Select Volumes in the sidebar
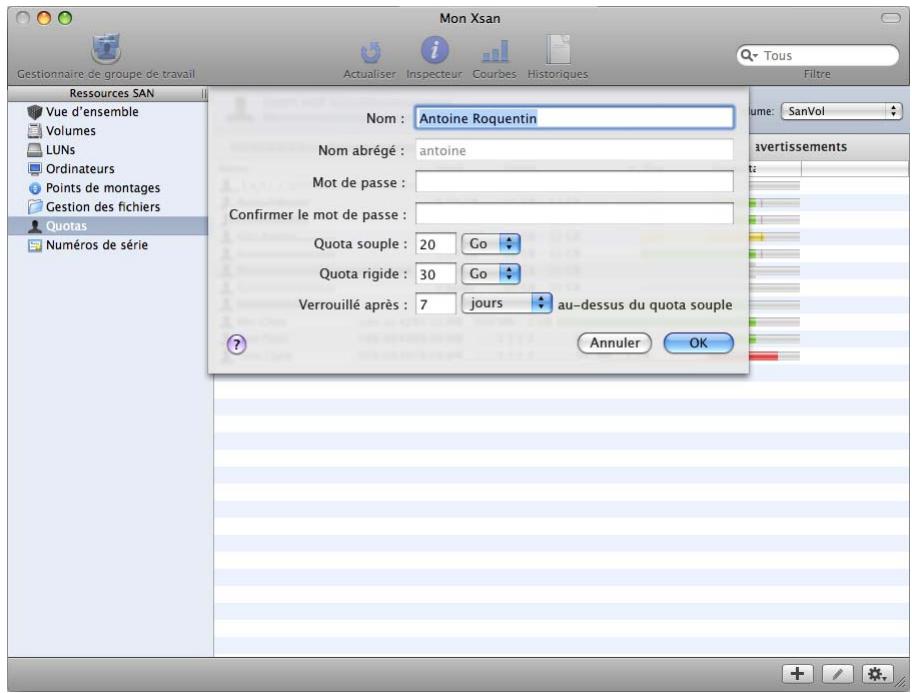912x693 pixels. pos(61,131)
